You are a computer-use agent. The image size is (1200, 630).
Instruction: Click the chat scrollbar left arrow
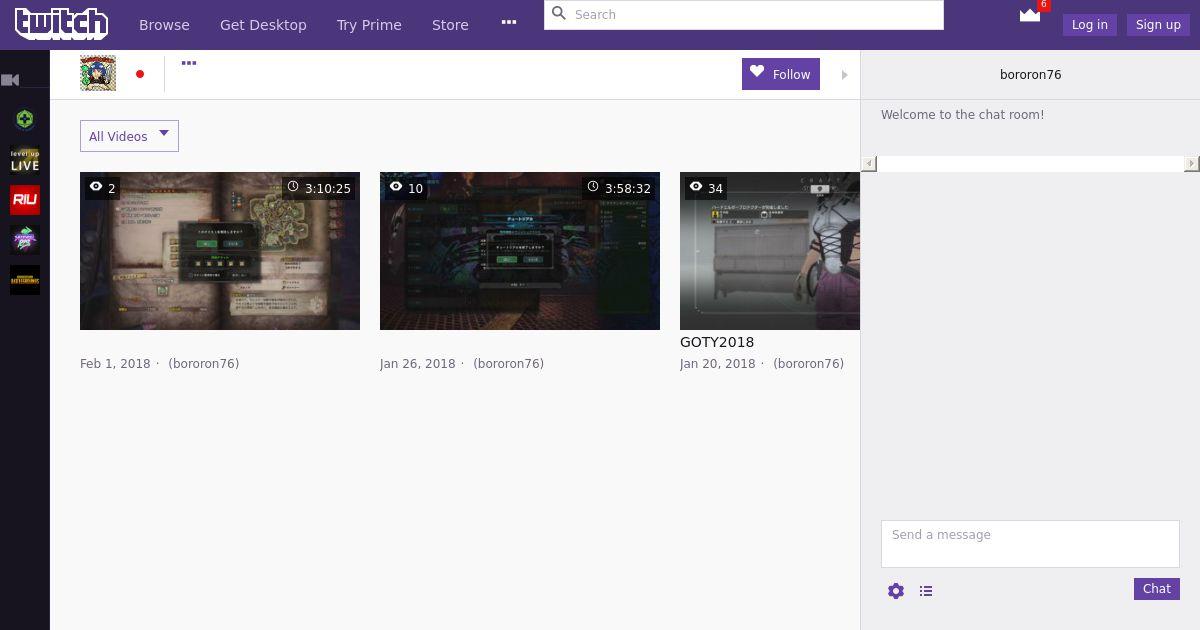point(869,163)
